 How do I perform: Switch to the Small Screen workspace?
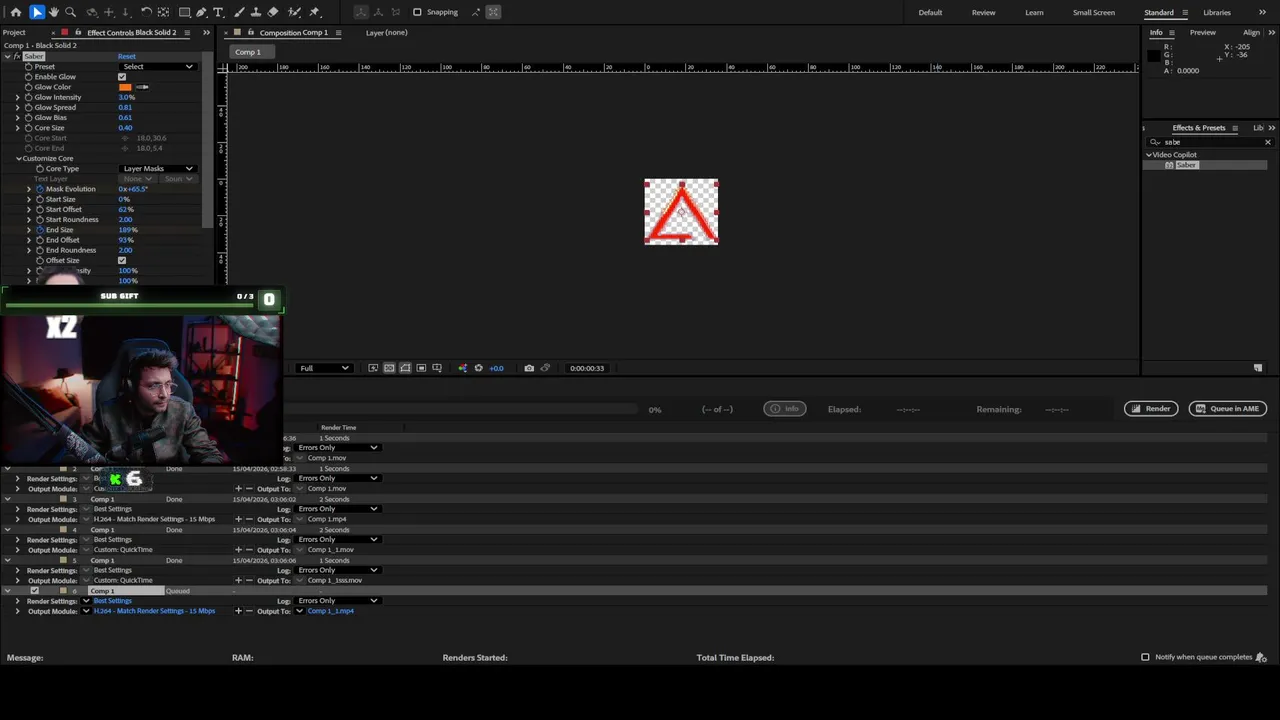click(x=1094, y=12)
